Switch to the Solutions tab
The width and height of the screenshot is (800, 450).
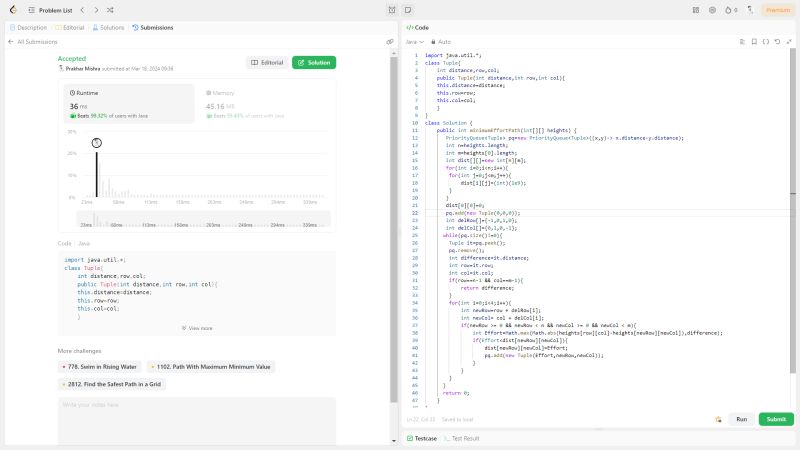[x=108, y=28]
